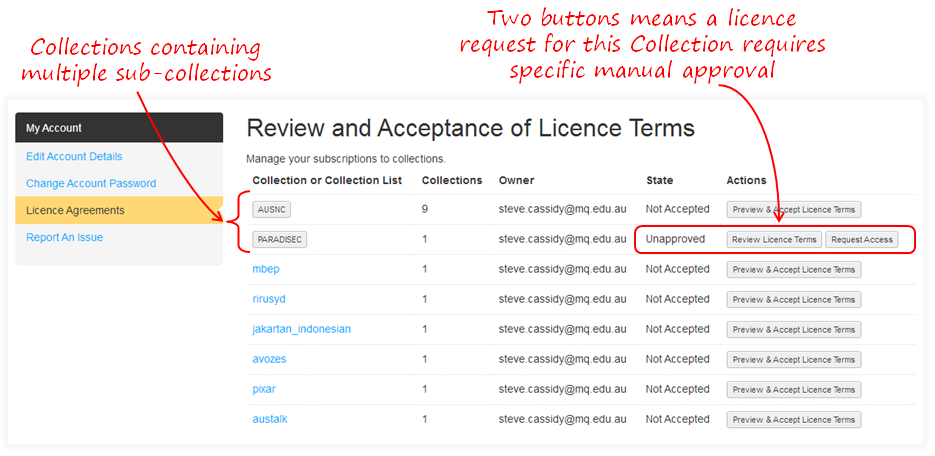Image resolution: width=935 pixels, height=456 pixels.
Task: Click the Not Accepted state for austalk
Action: pos(677,419)
